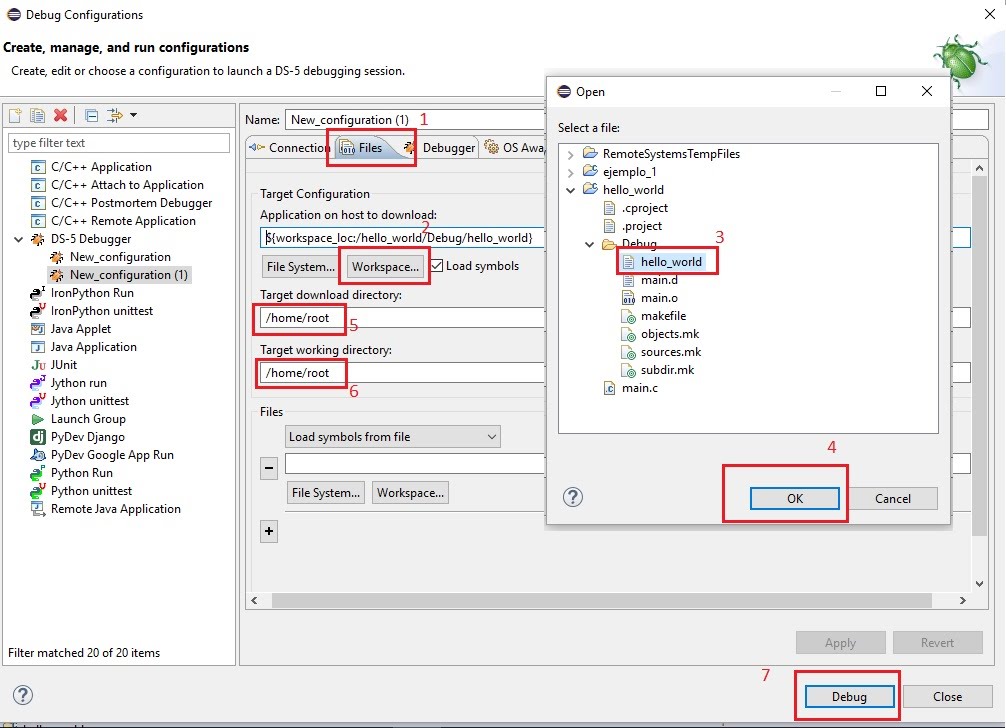
Task: Expand the ejemplo_1 project folder
Action: (x=570, y=173)
